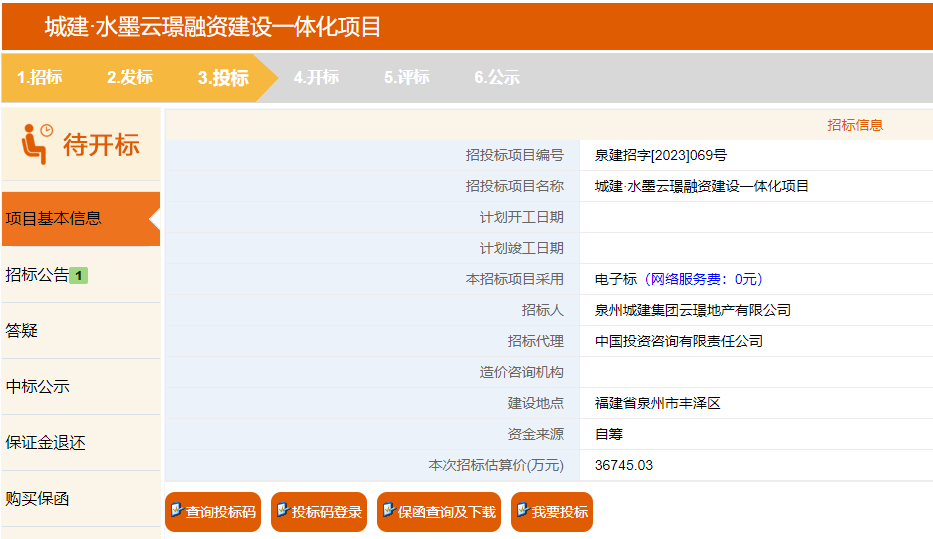The height and width of the screenshot is (539, 933).
Task: Click the document icon on 投标码登录
Action: point(282,510)
